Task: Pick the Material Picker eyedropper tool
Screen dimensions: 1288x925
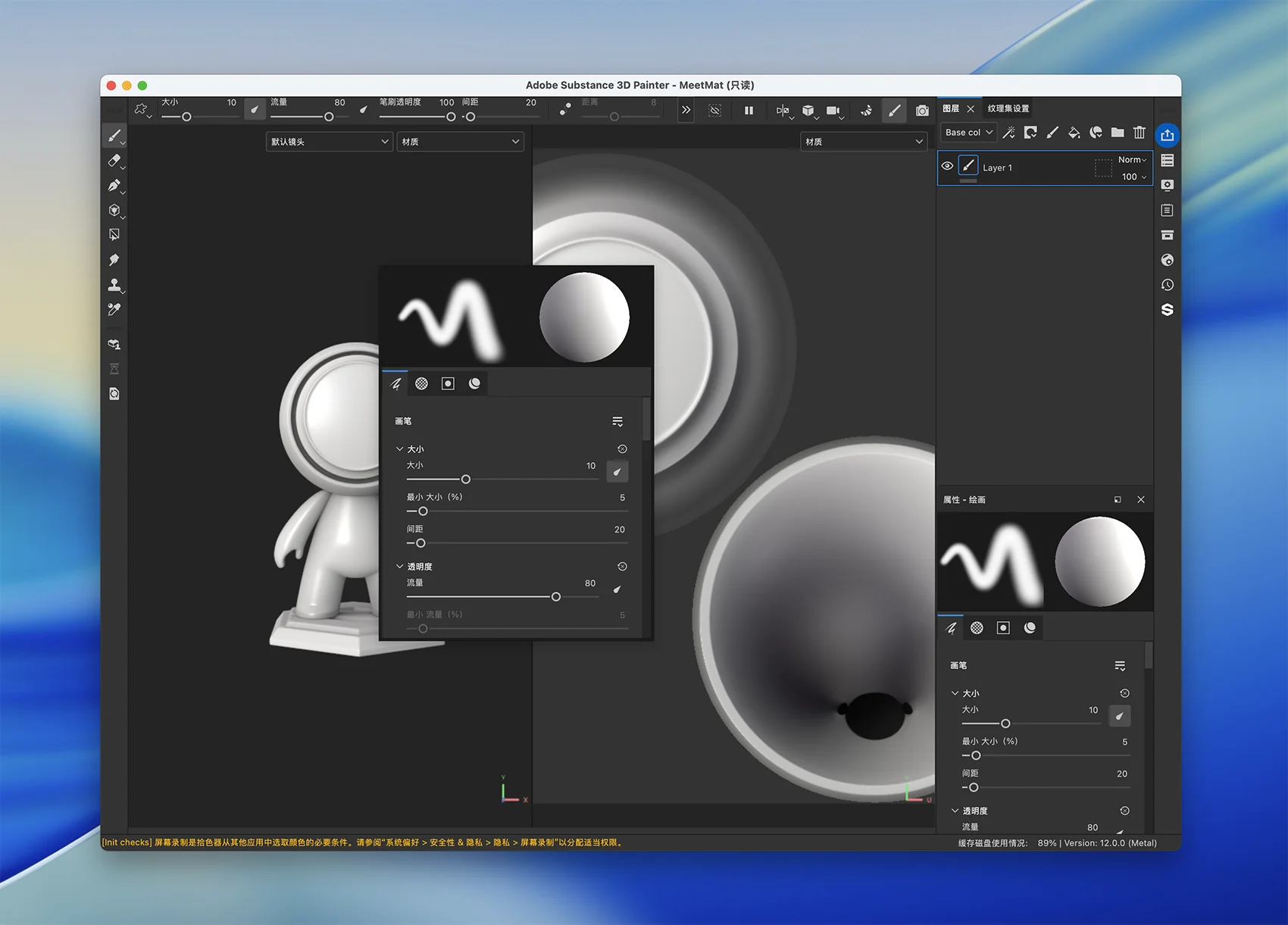Action: coord(114,310)
